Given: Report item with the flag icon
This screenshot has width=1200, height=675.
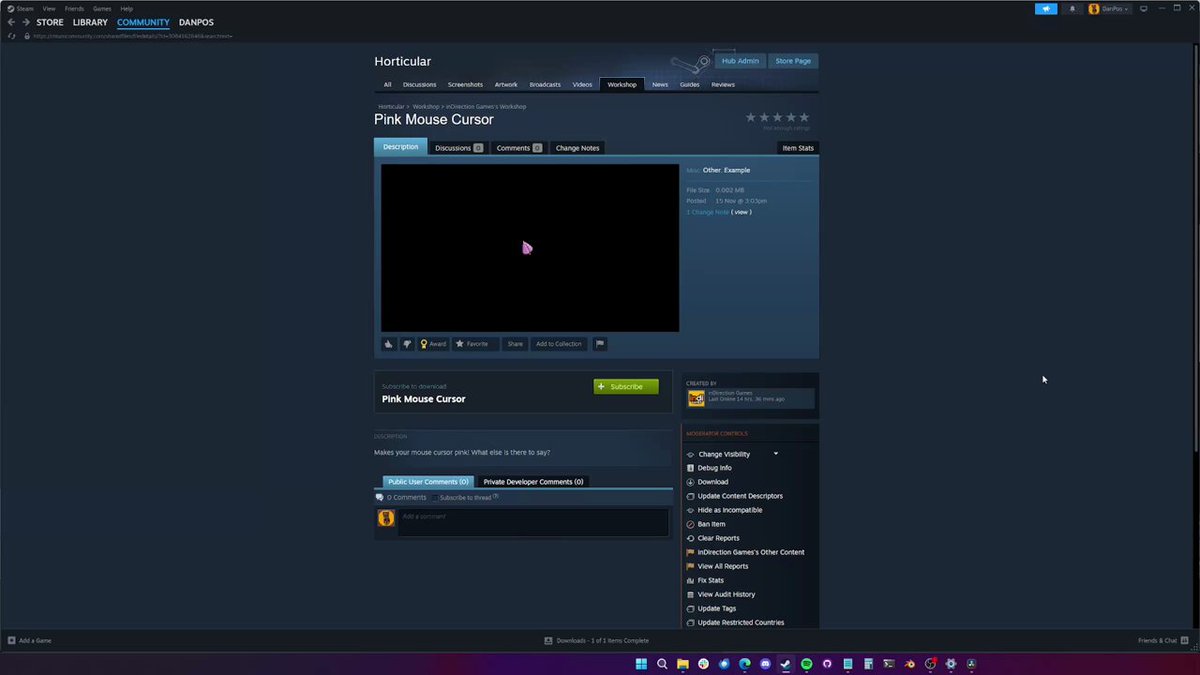Looking at the screenshot, I should click(x=600, y=344).
